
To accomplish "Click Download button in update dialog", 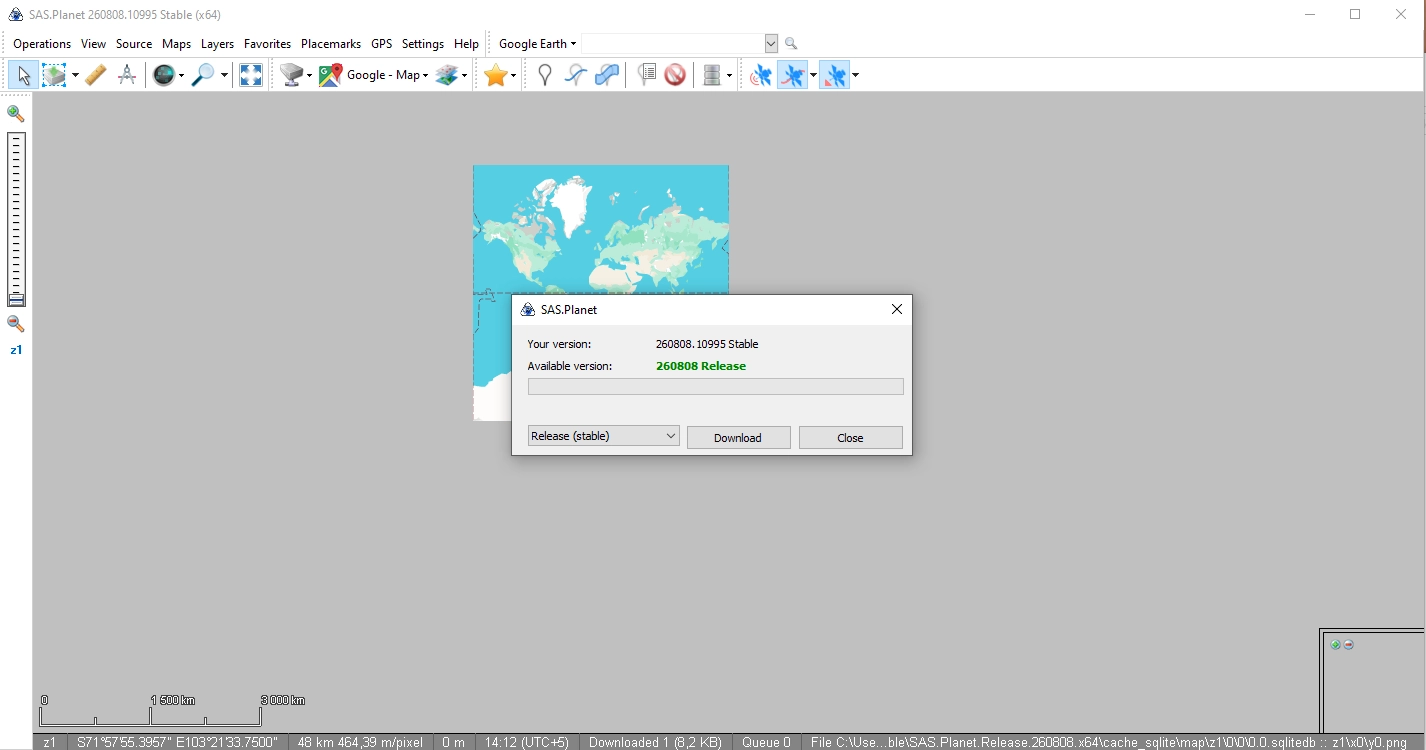I will 739,438.
